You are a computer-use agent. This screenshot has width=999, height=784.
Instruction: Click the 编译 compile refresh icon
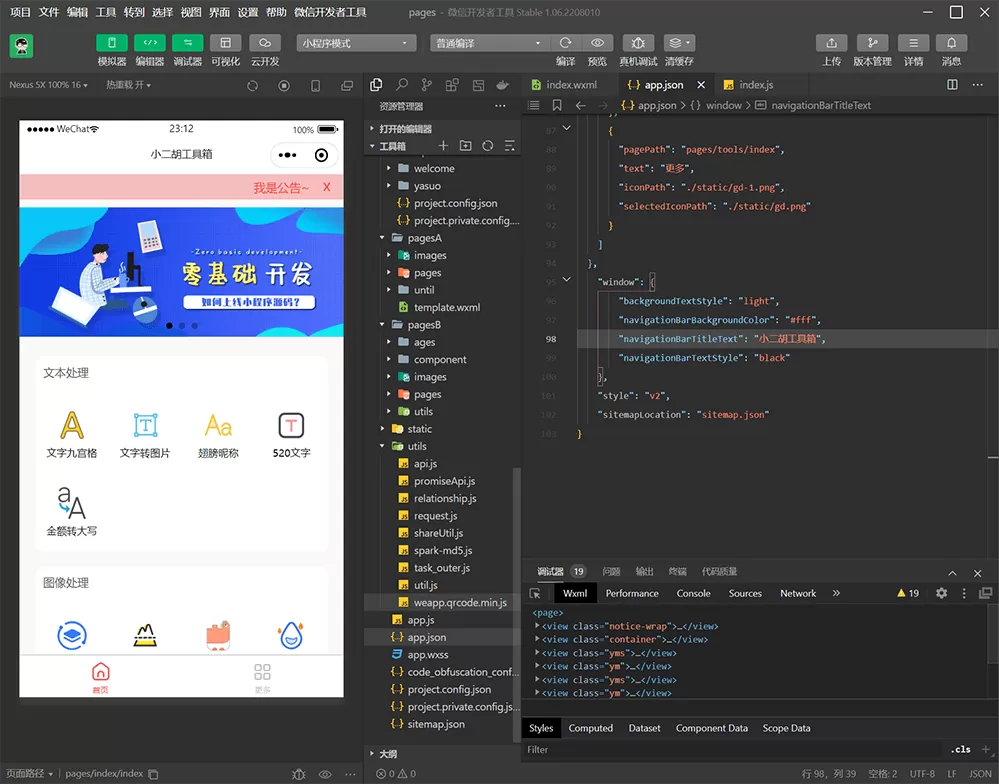tap(565, 43)
